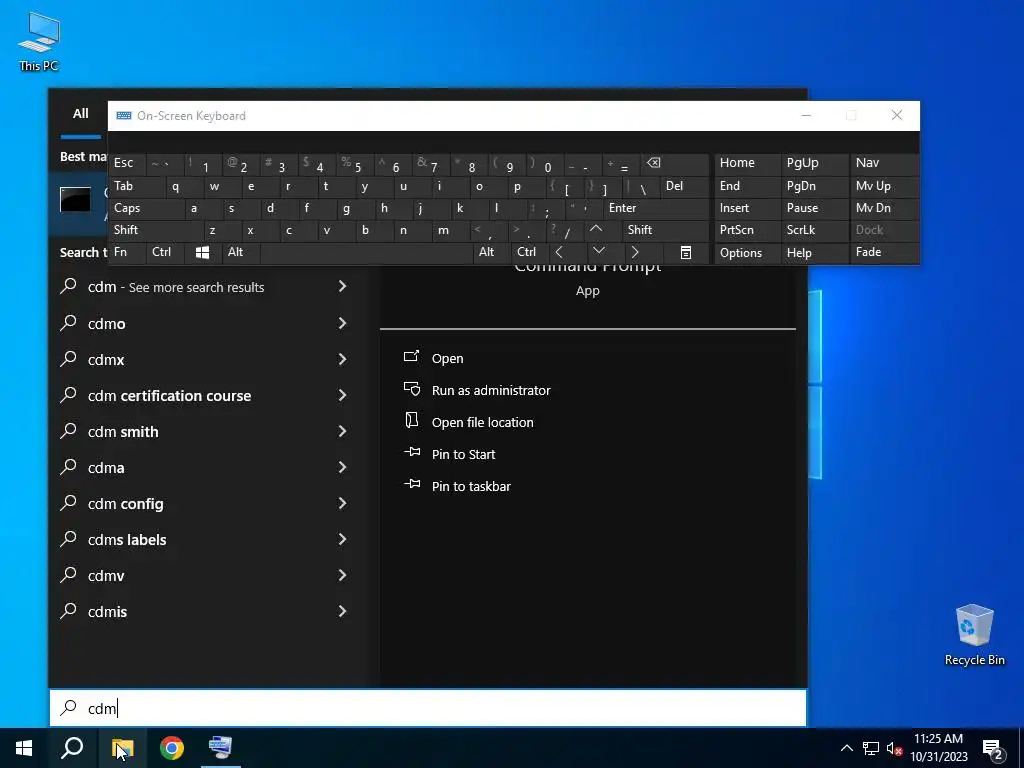Toggle the ScrLk key
Image resolution: width=1024 pixels, height=768 pixels.
[814, 230]
